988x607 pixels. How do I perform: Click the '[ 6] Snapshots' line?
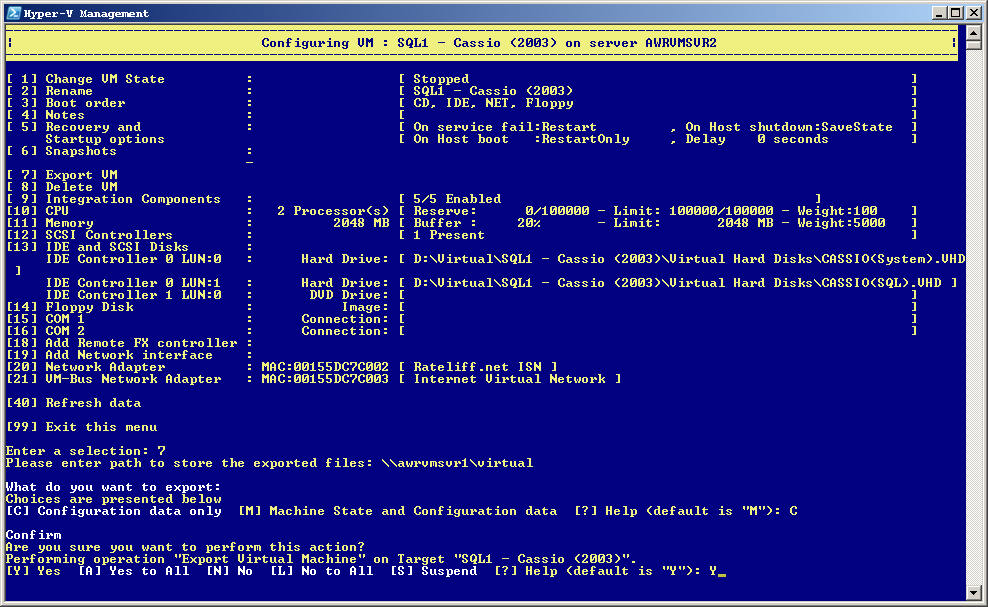(62, 151)
